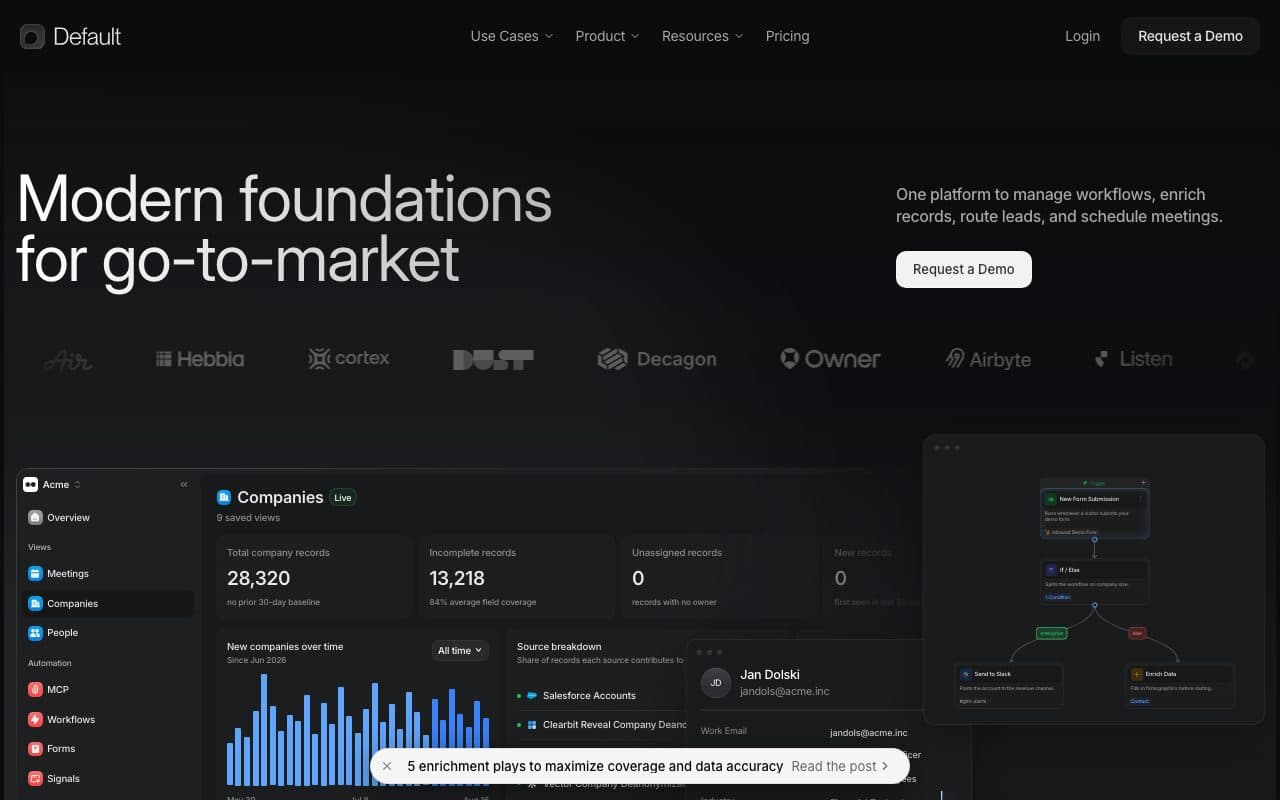Image resolution: width=1280 pixels, height=800 pixels.
Task: Click the Signals icon in the sidebar
Action: click(36, 779)
